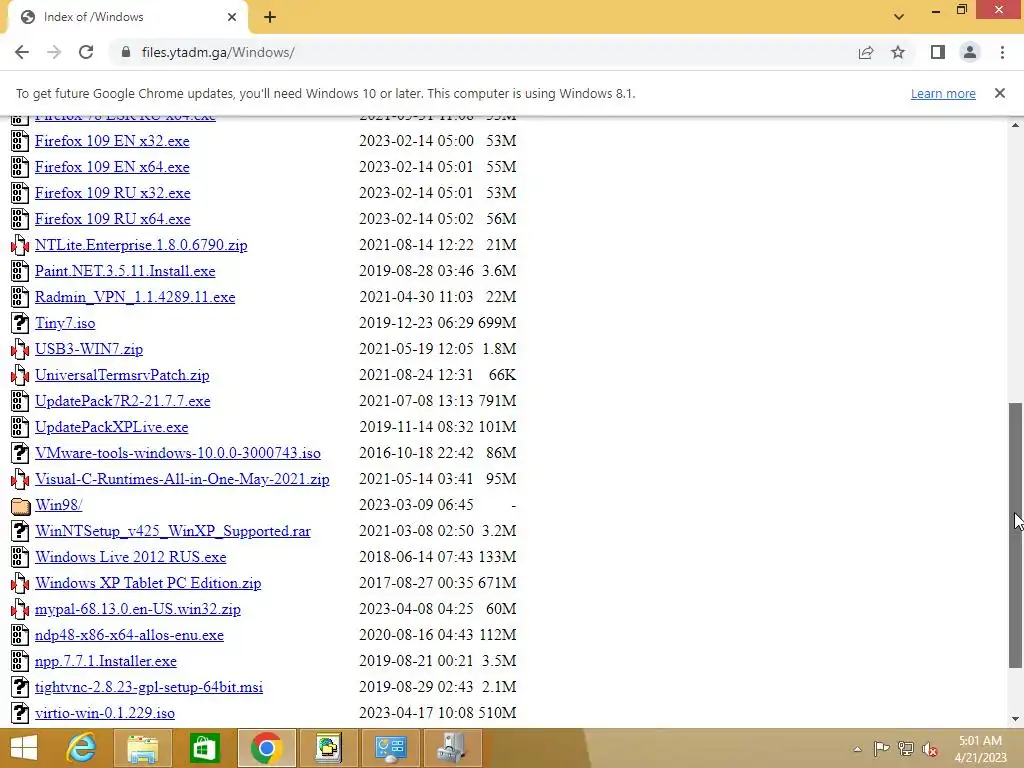This screenshot has width=1024, height=768.
Task: Click archive icon beside NTLite.Enterprise zip
Action: point(20,245)
